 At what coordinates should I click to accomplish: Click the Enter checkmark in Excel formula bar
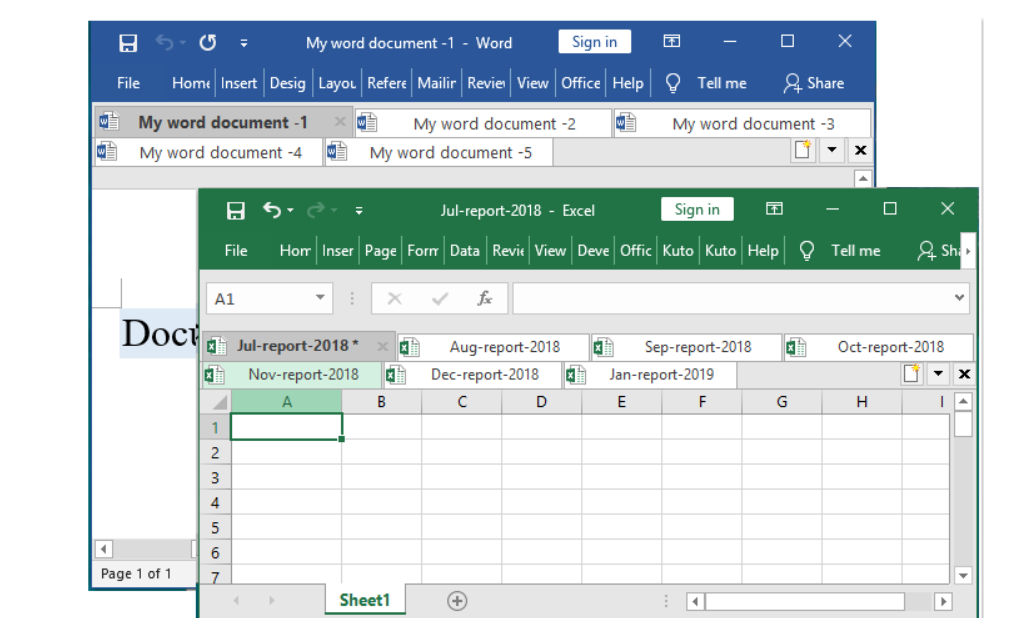point(440,299)
